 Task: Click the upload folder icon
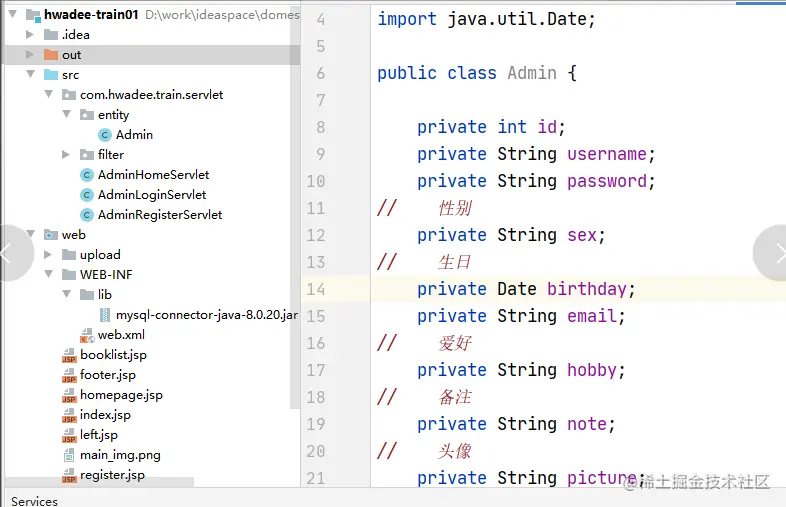[69, 255]
